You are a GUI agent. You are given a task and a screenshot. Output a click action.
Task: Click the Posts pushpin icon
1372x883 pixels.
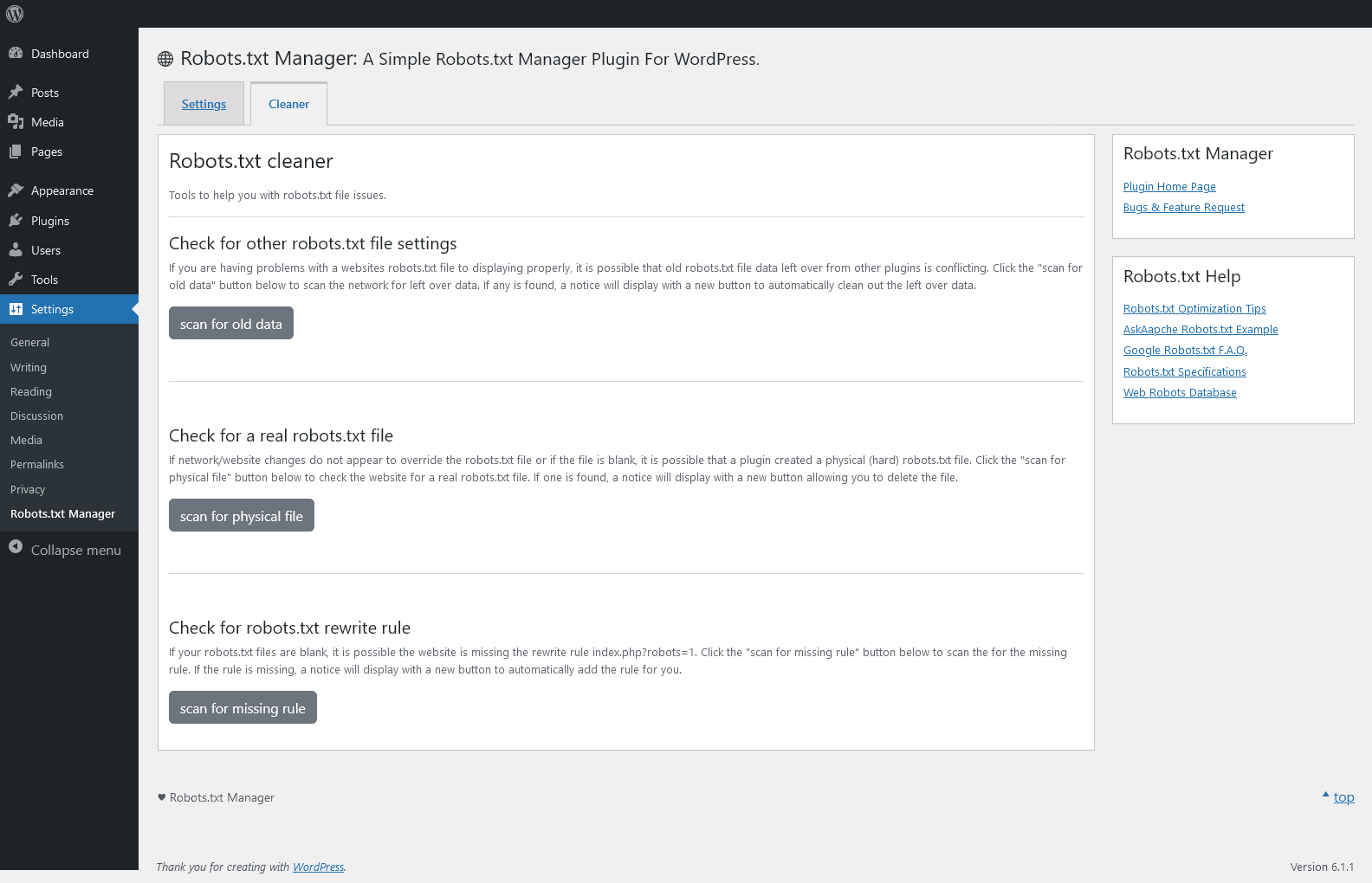pos(16,92)
